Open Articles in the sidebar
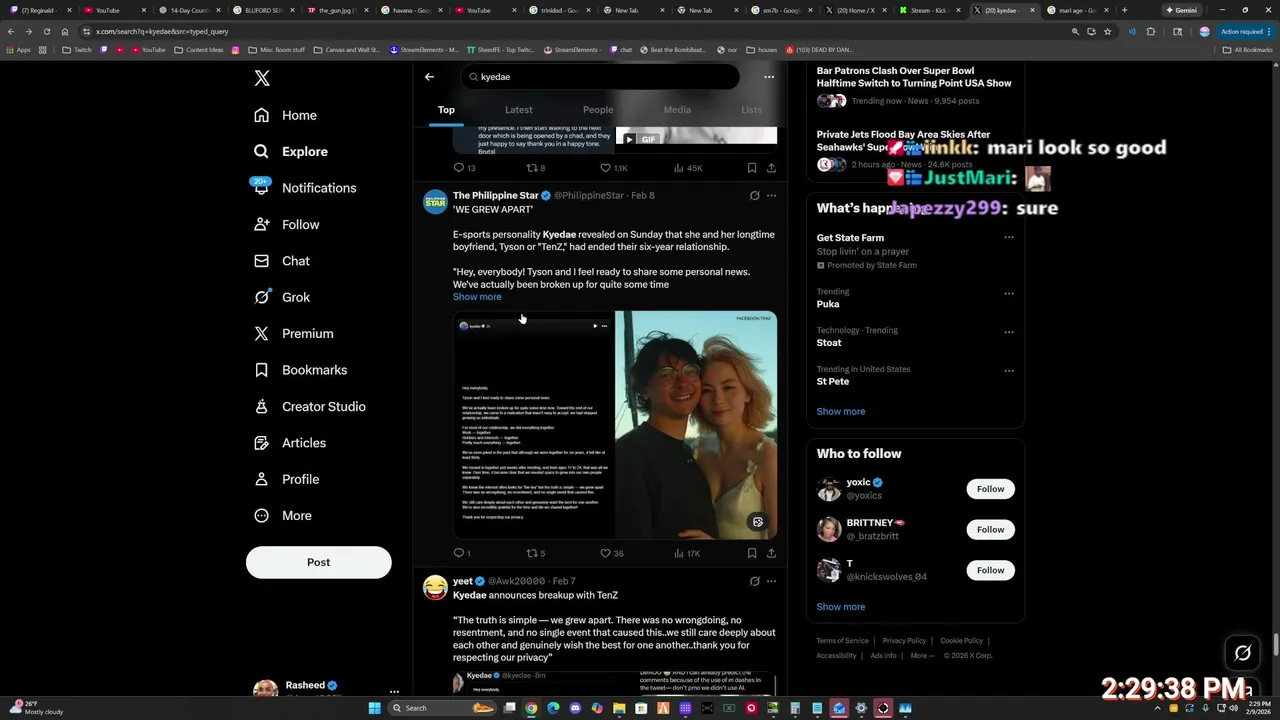 pyautogui.click(x=290, y=443)
